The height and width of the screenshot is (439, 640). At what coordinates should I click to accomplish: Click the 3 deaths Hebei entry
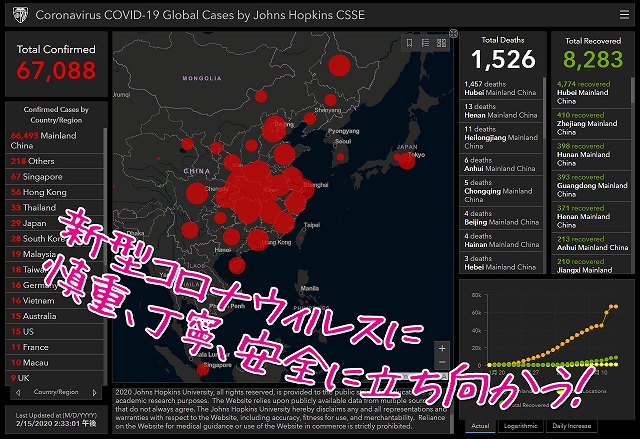click(501, 263)
